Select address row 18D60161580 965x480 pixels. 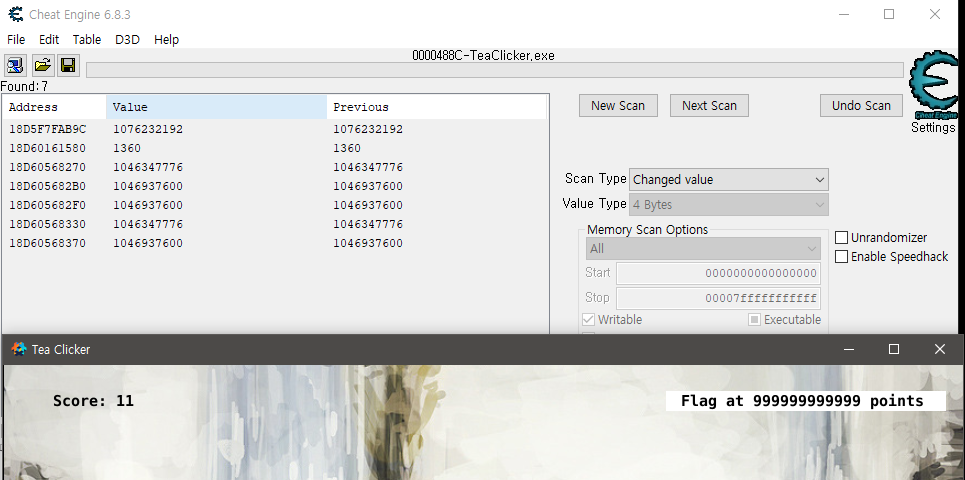[274, 148]
